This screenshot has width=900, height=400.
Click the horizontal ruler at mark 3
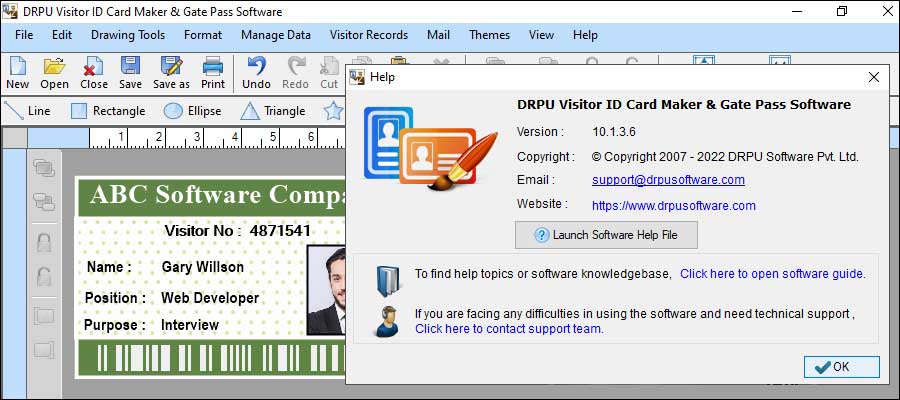(x=197, y=138)
